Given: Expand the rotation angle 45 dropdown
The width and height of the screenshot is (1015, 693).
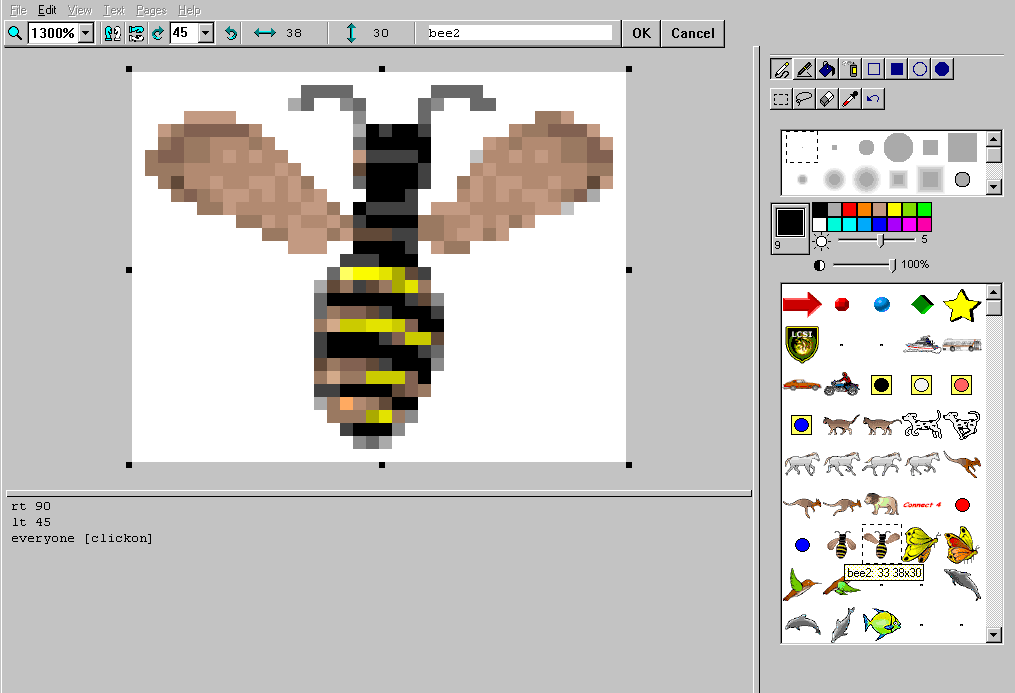Looking at the screenshot, I should click(206, 33).
